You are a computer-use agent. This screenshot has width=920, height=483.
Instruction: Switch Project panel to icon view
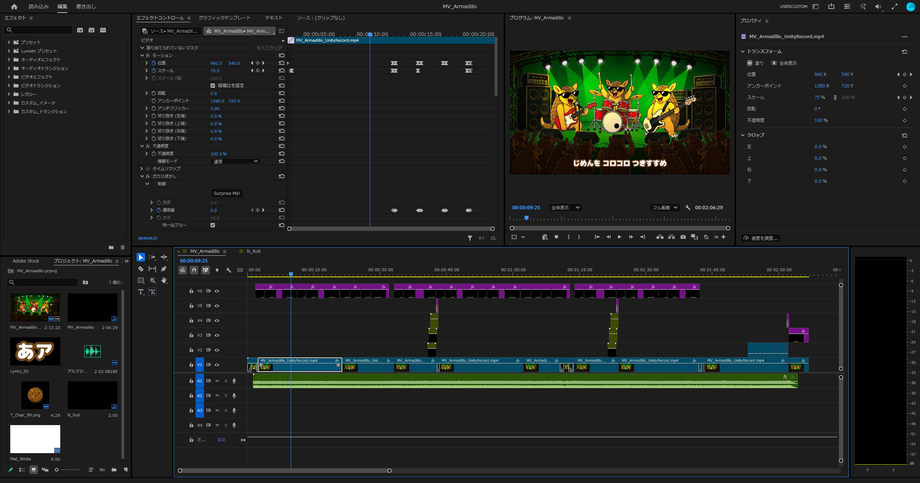(33, 470)
